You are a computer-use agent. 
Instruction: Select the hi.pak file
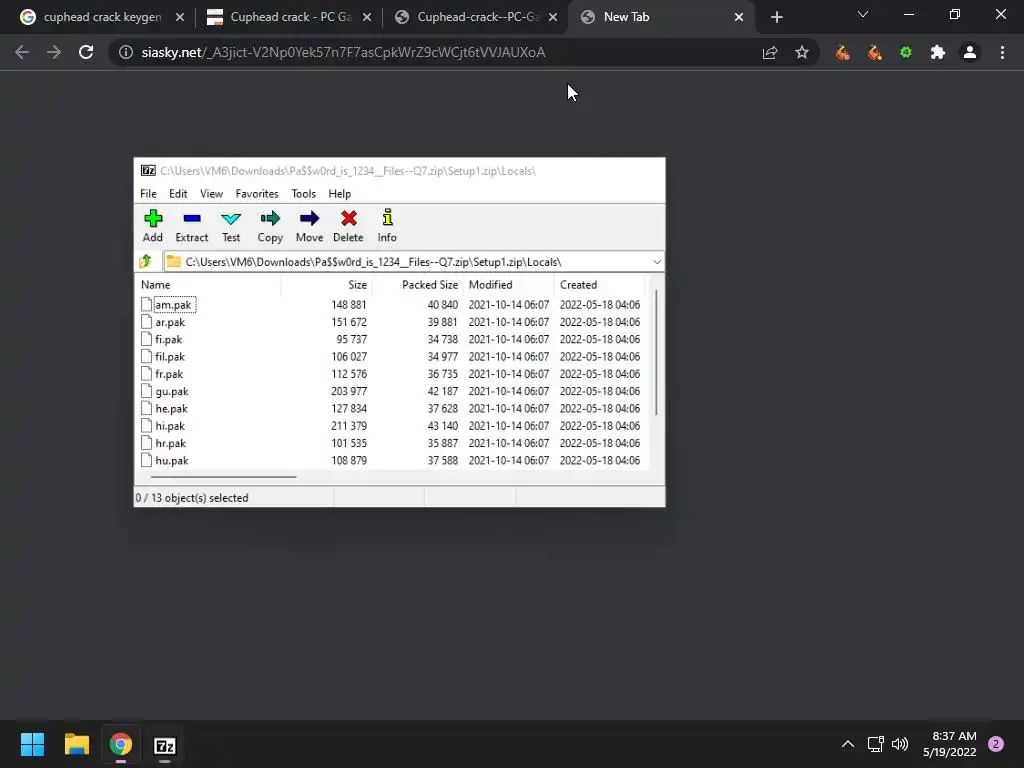pyautogui.click(x=170, y=426)
